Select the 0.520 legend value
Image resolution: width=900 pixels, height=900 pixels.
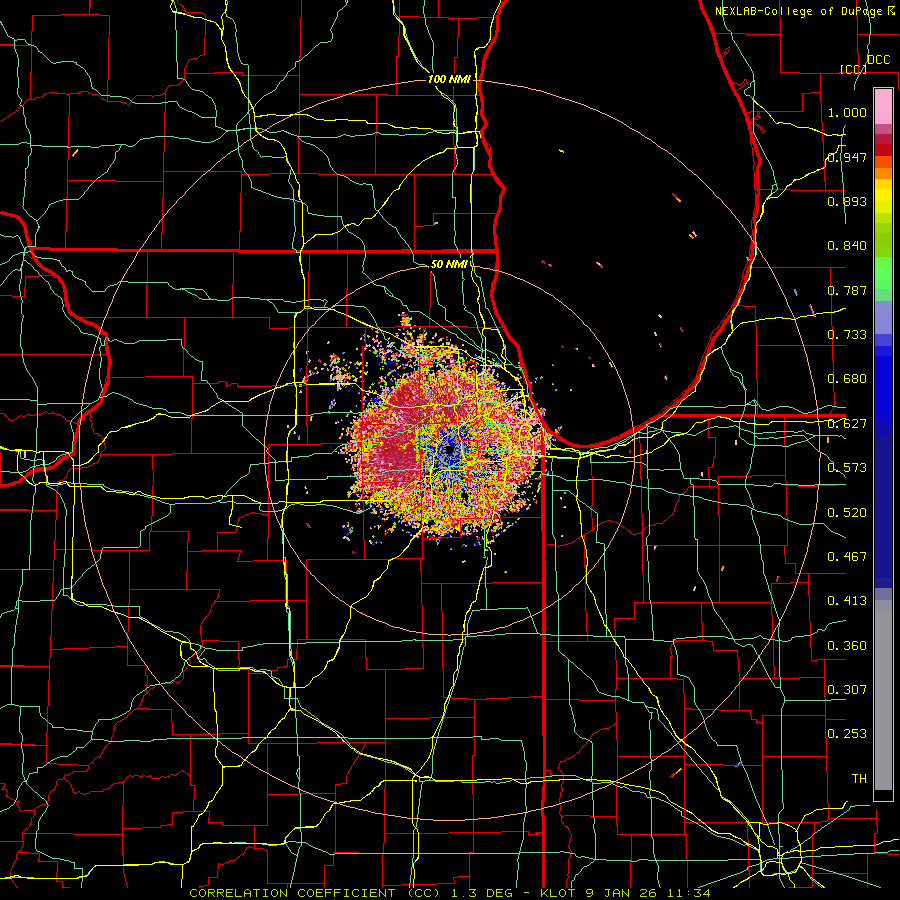pos(847,513)
